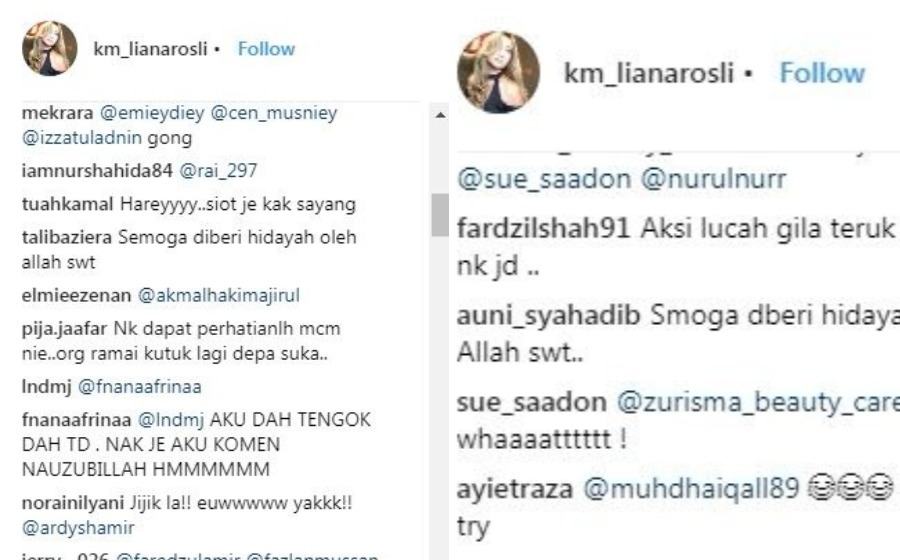Click the large right profile avatar
The width and height of the screenshot is (900, 560).
pyautogui.click(x=498, y=72)
